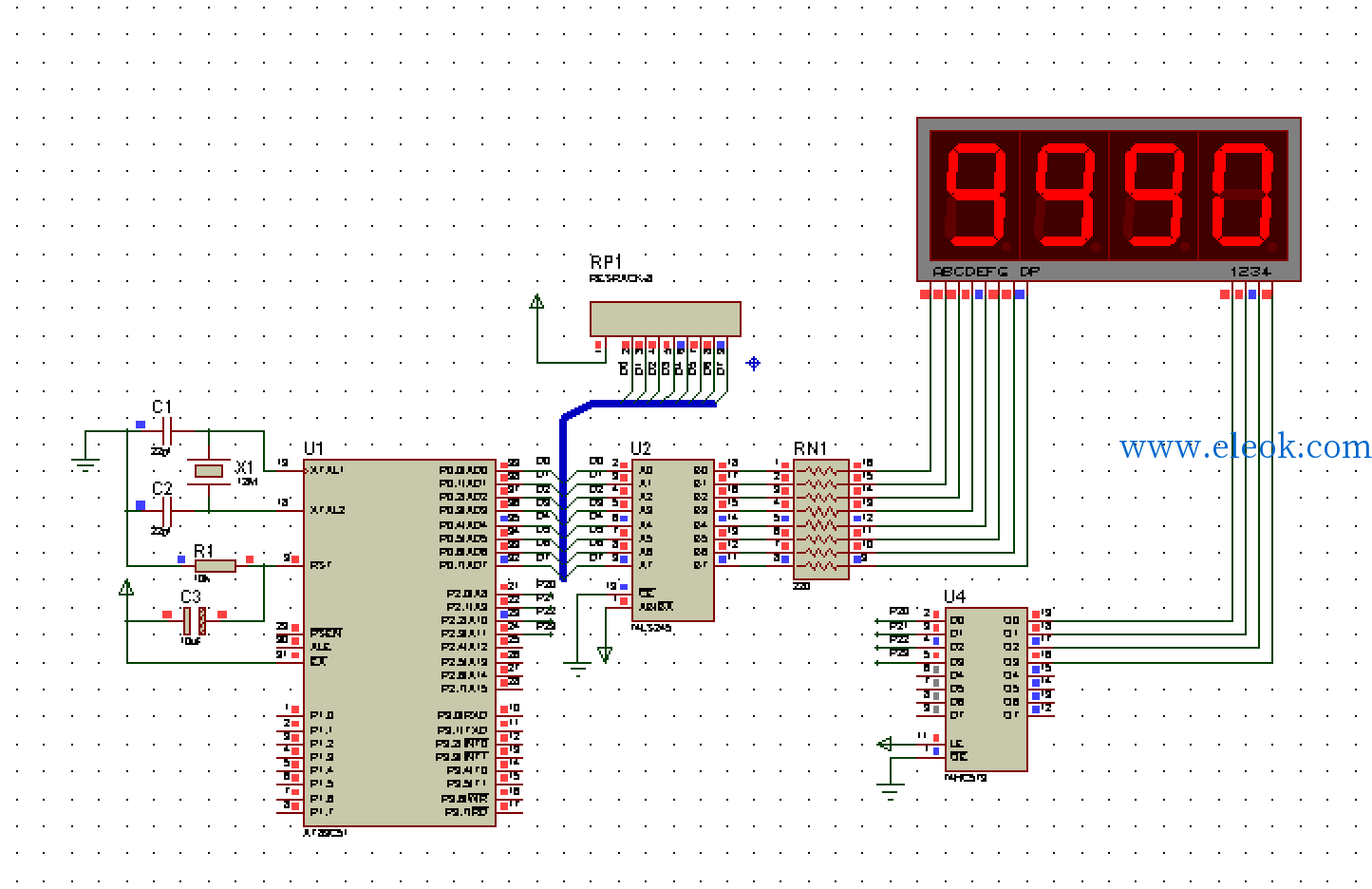Click the ground symbol below U4
The height and width of the screenshot is (889, 1372).
click(890, 790)
